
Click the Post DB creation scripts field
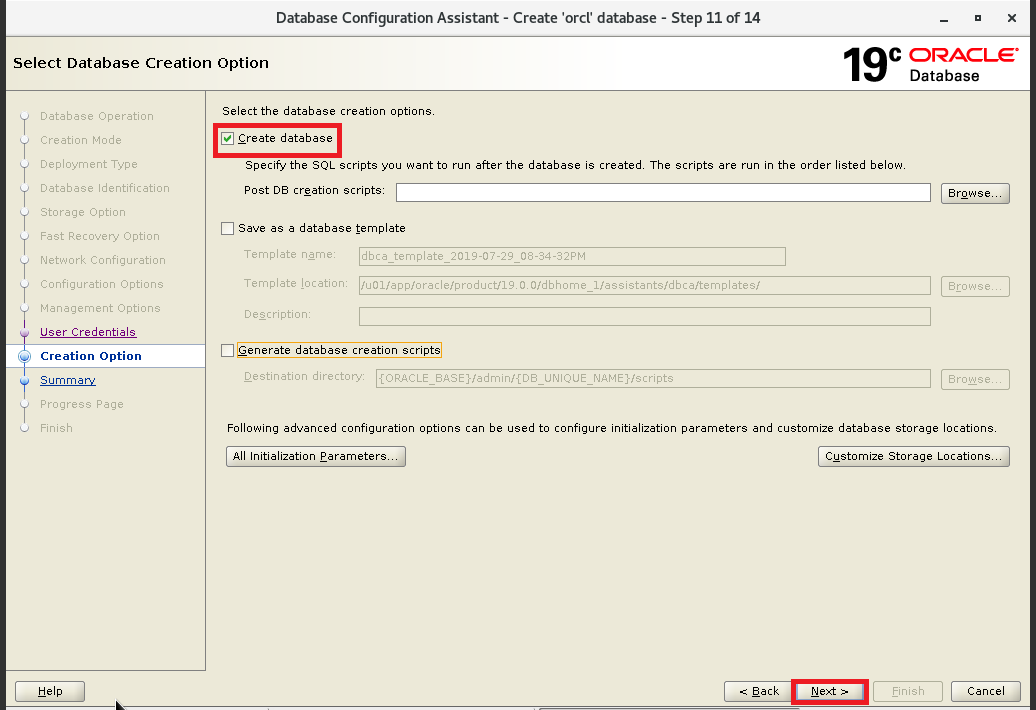coord(663,192)
